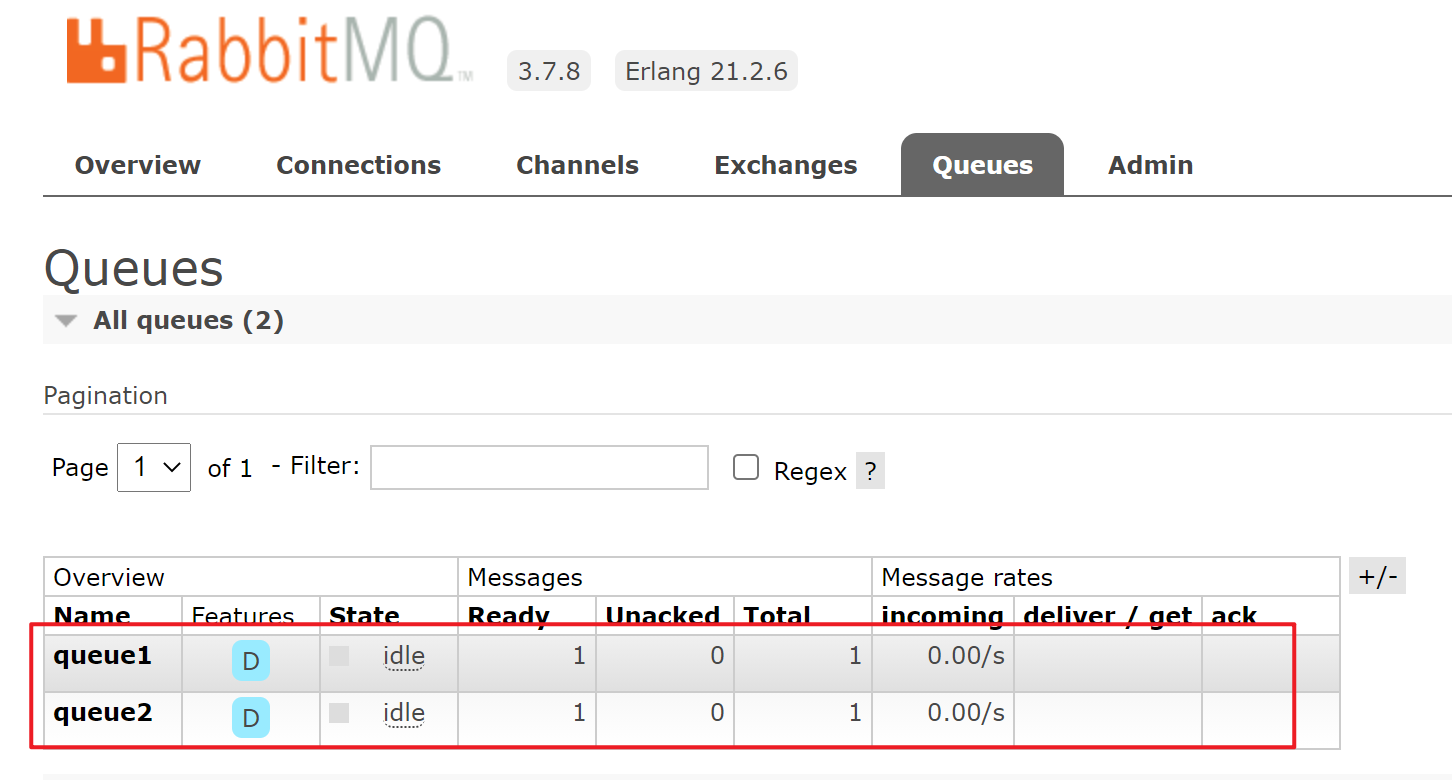Click the queue2 state indicator square
The width and height of the screenshot is (1452, 780).
(339, 713)
